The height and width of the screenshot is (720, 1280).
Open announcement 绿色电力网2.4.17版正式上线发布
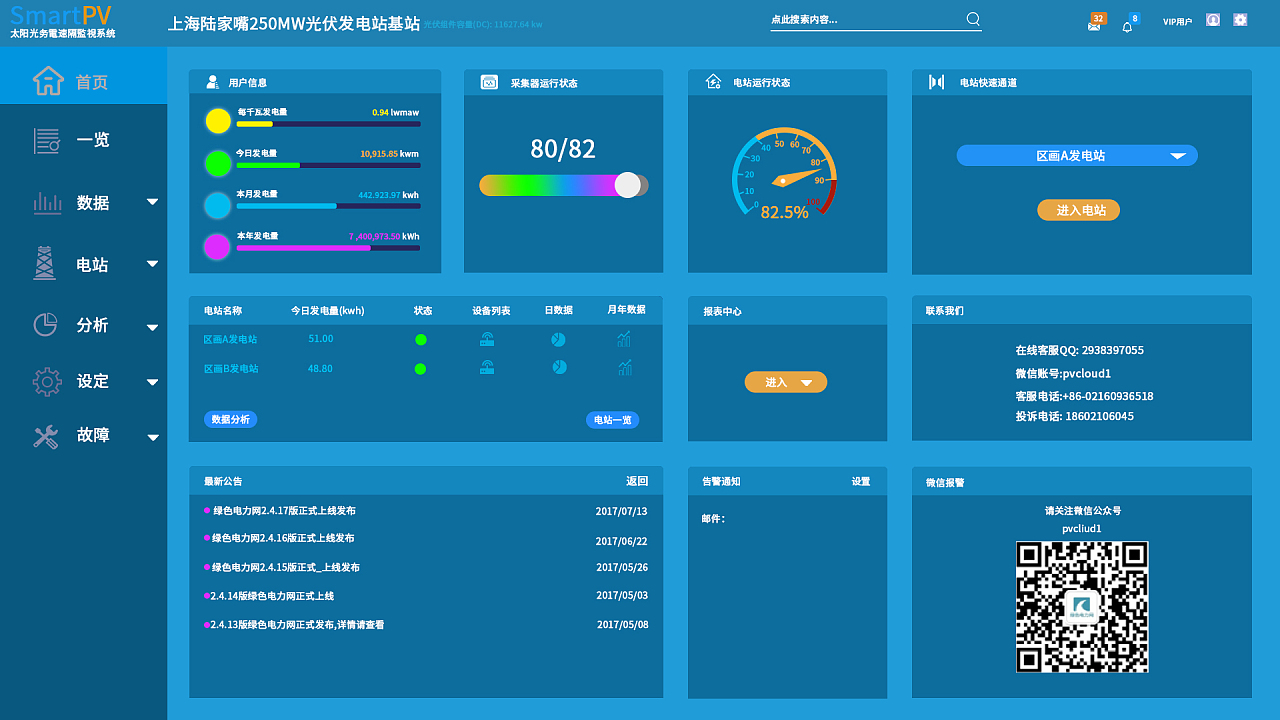click(284, 511)
